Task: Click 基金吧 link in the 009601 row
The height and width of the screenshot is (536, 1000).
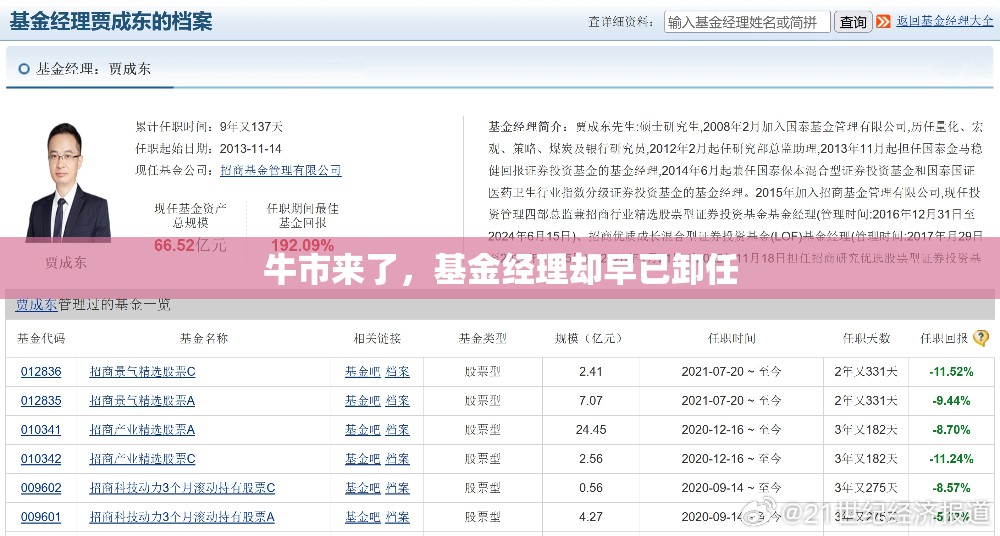Action: pos(362,517)
